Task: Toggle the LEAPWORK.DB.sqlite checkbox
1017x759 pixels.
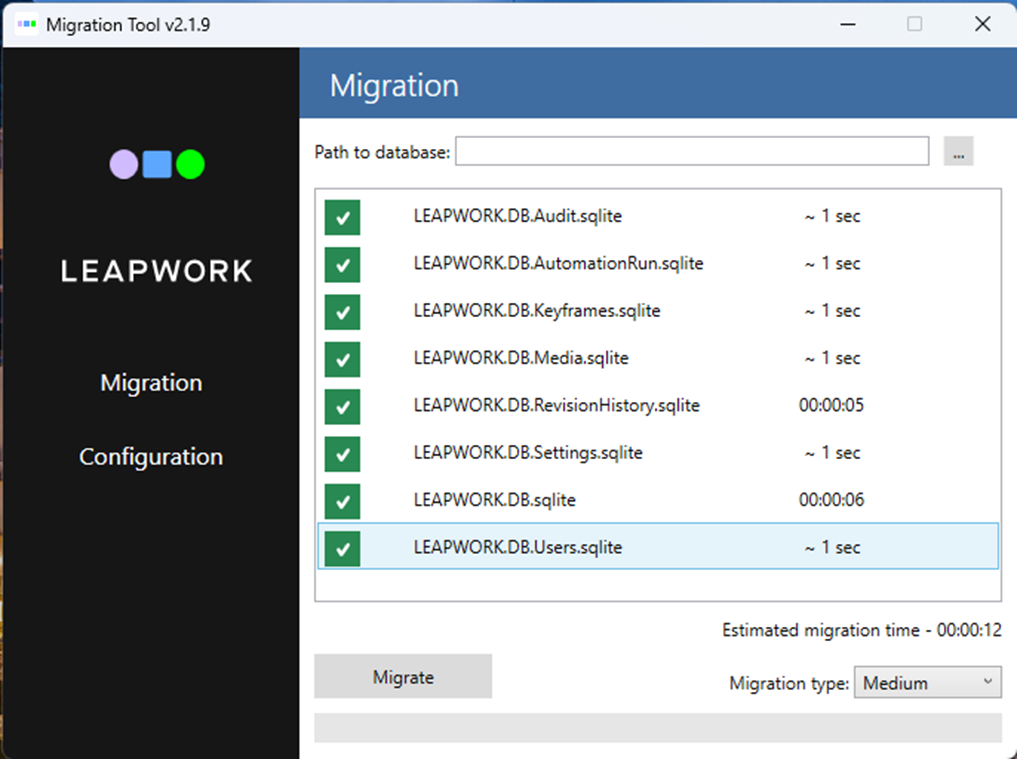Action: click(x=342, y=501)
